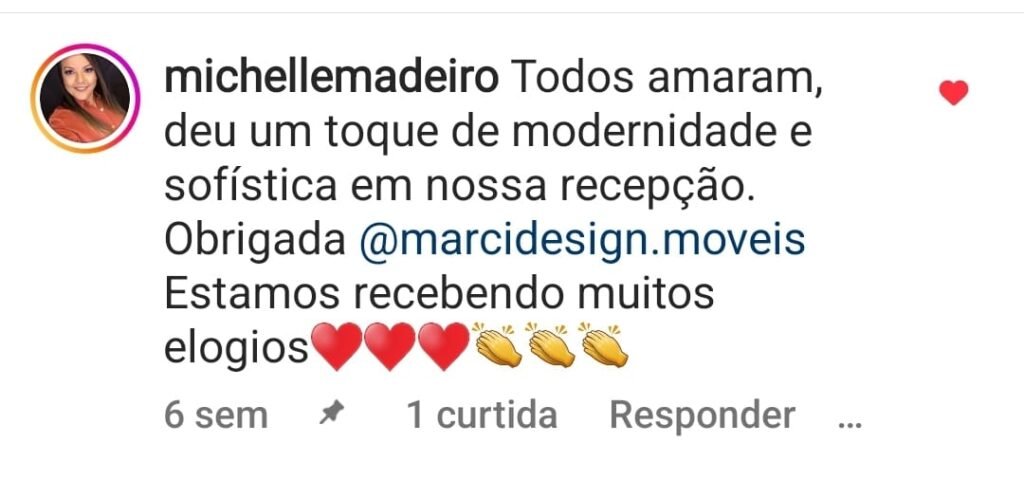Click the middle clapping hands emoji
1024x480 pixels.
click(551, 344)
